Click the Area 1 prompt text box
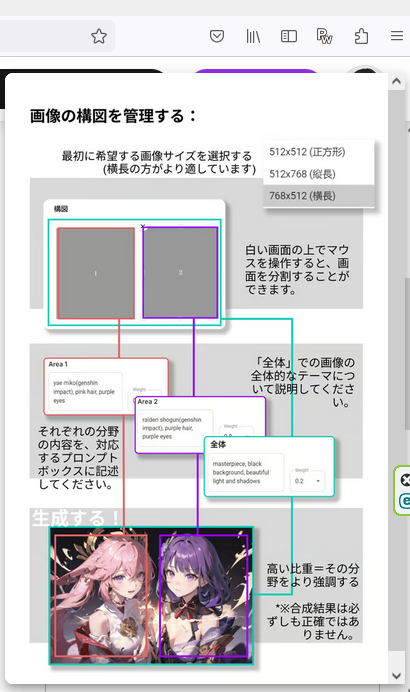 pyautogui.click(x=85, y=392)
